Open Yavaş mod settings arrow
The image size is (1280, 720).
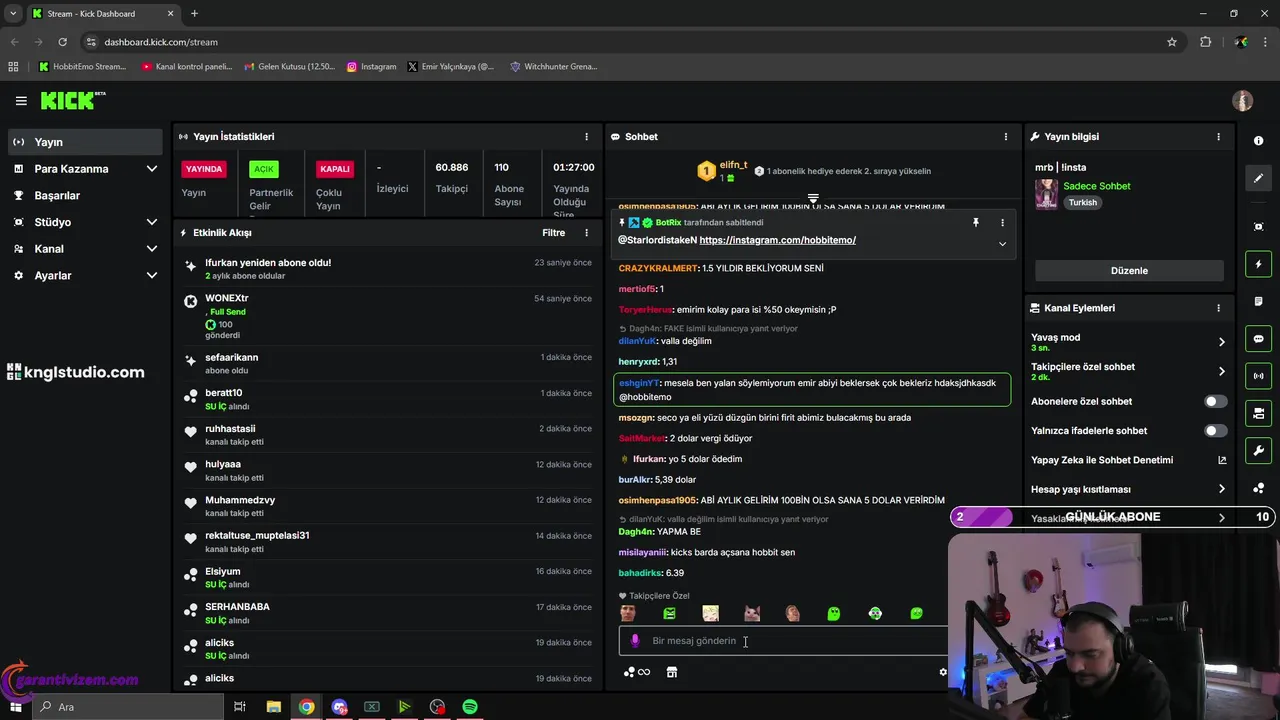click(x=1221, y=342)
